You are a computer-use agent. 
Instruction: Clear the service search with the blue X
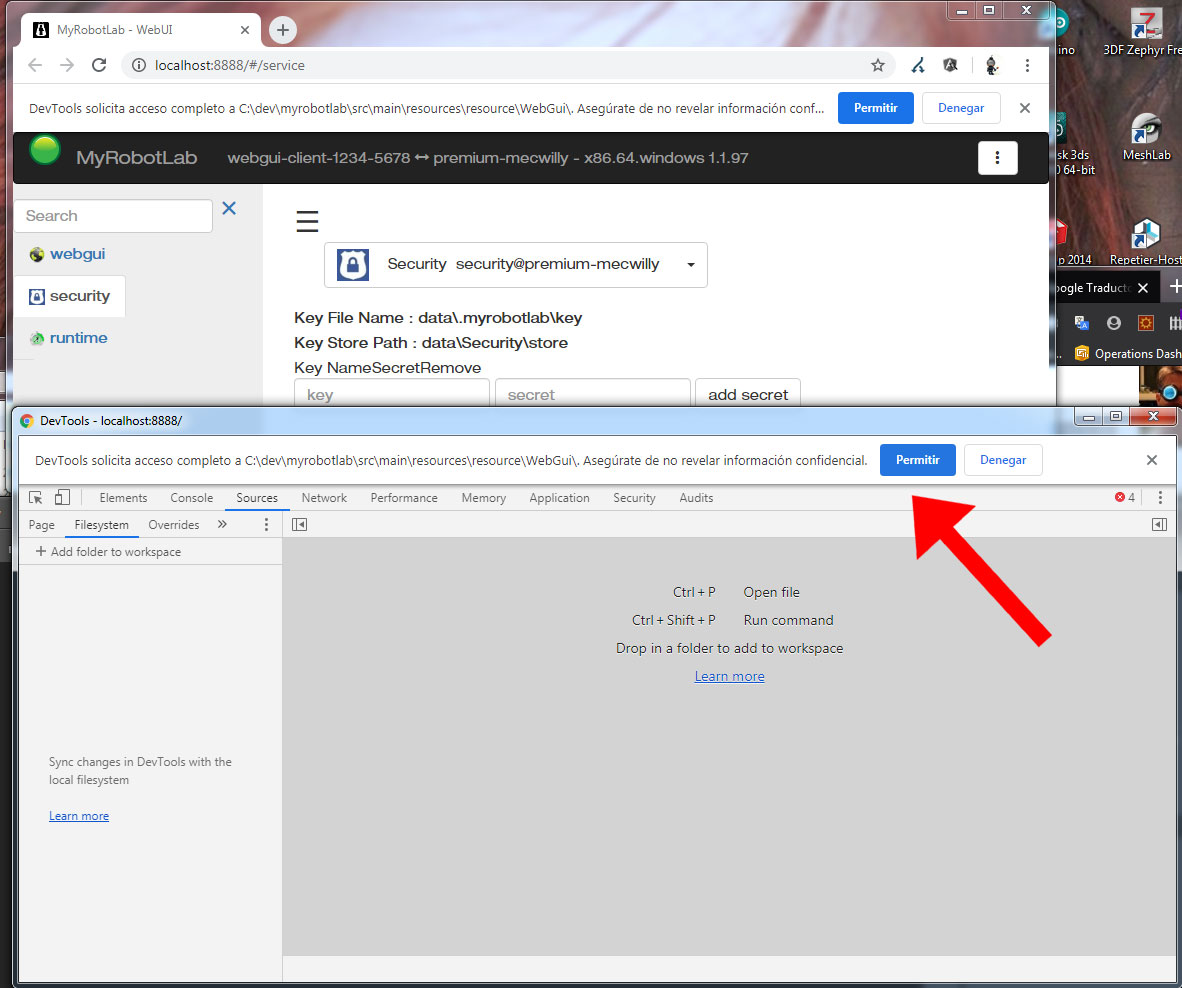(229, 208)
